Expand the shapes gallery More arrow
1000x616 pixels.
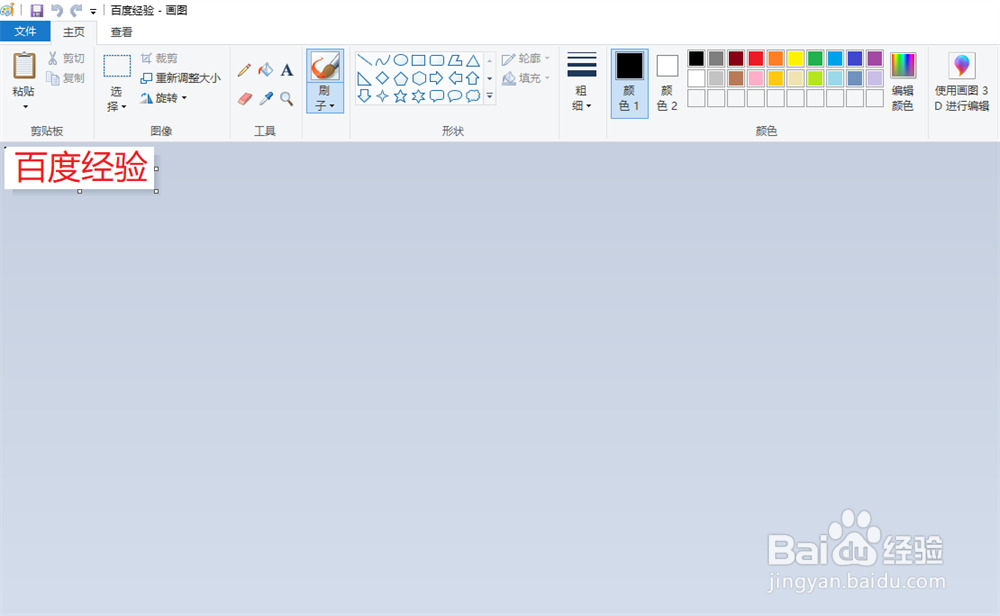490,96
